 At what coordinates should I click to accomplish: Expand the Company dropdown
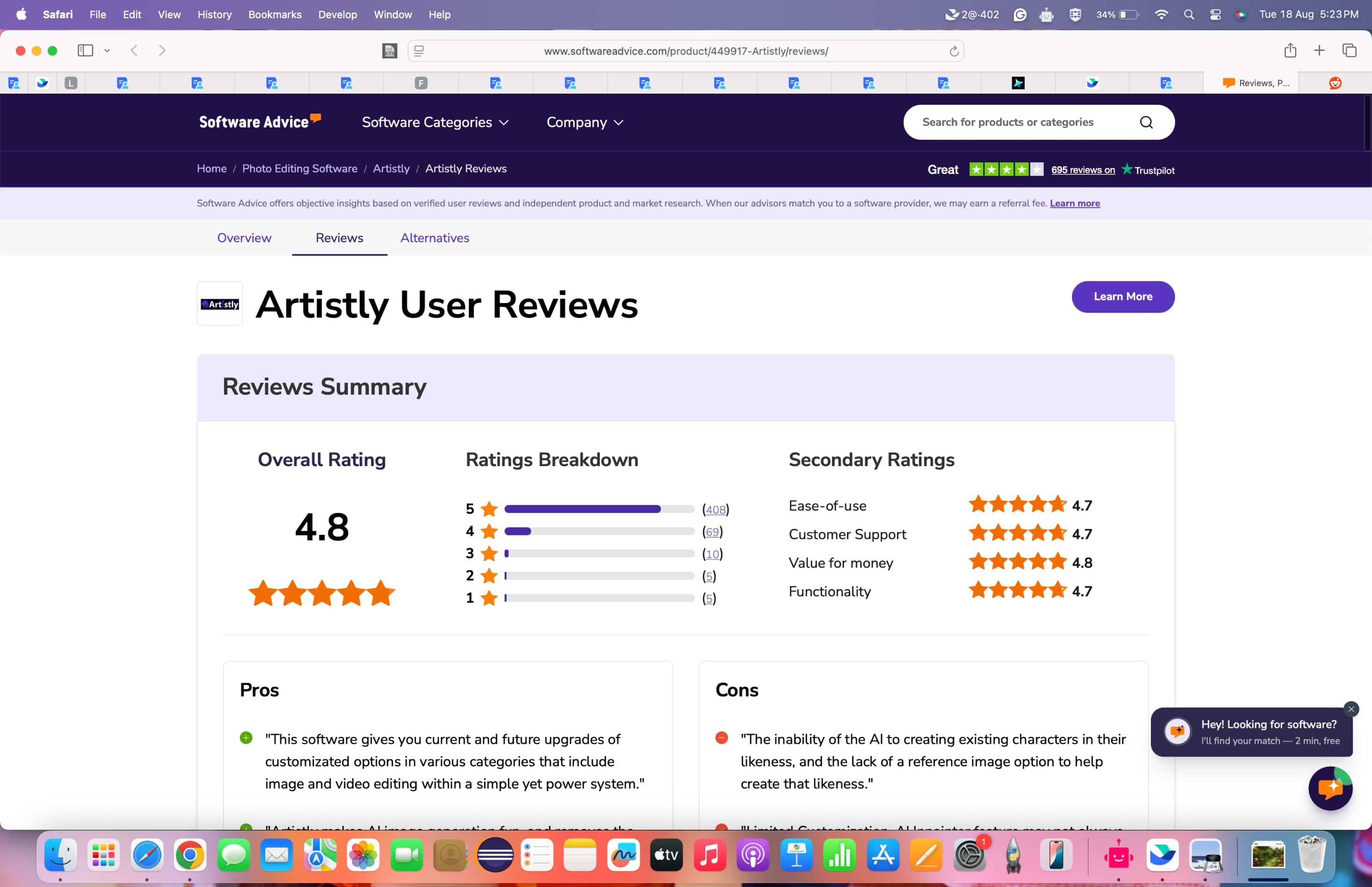[x=585, y=122]
